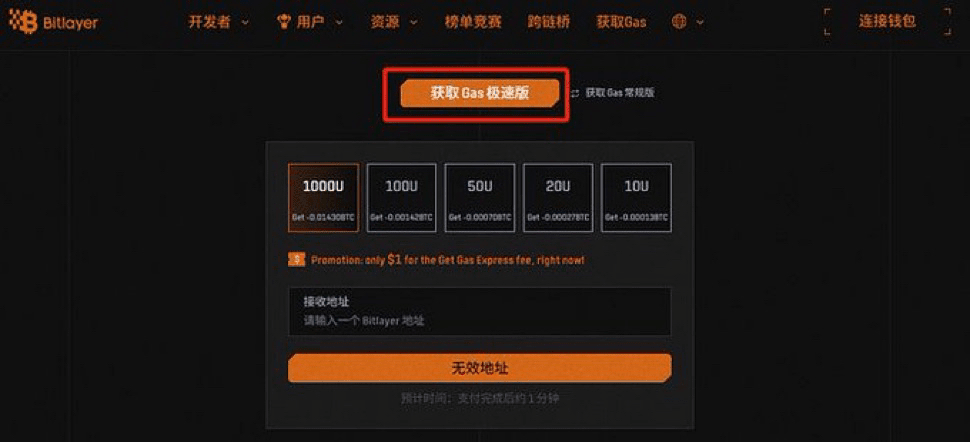Click the 接收地址 address input field
The height and width of the screenshot is (442, 970).
pos(480,311)
